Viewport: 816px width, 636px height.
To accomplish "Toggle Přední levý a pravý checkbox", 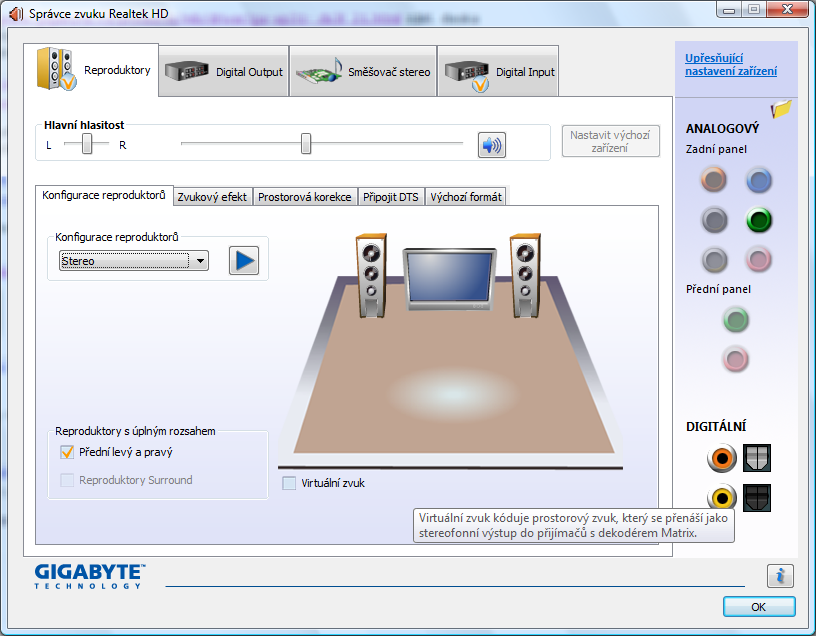I will click(x=67, y=452).
